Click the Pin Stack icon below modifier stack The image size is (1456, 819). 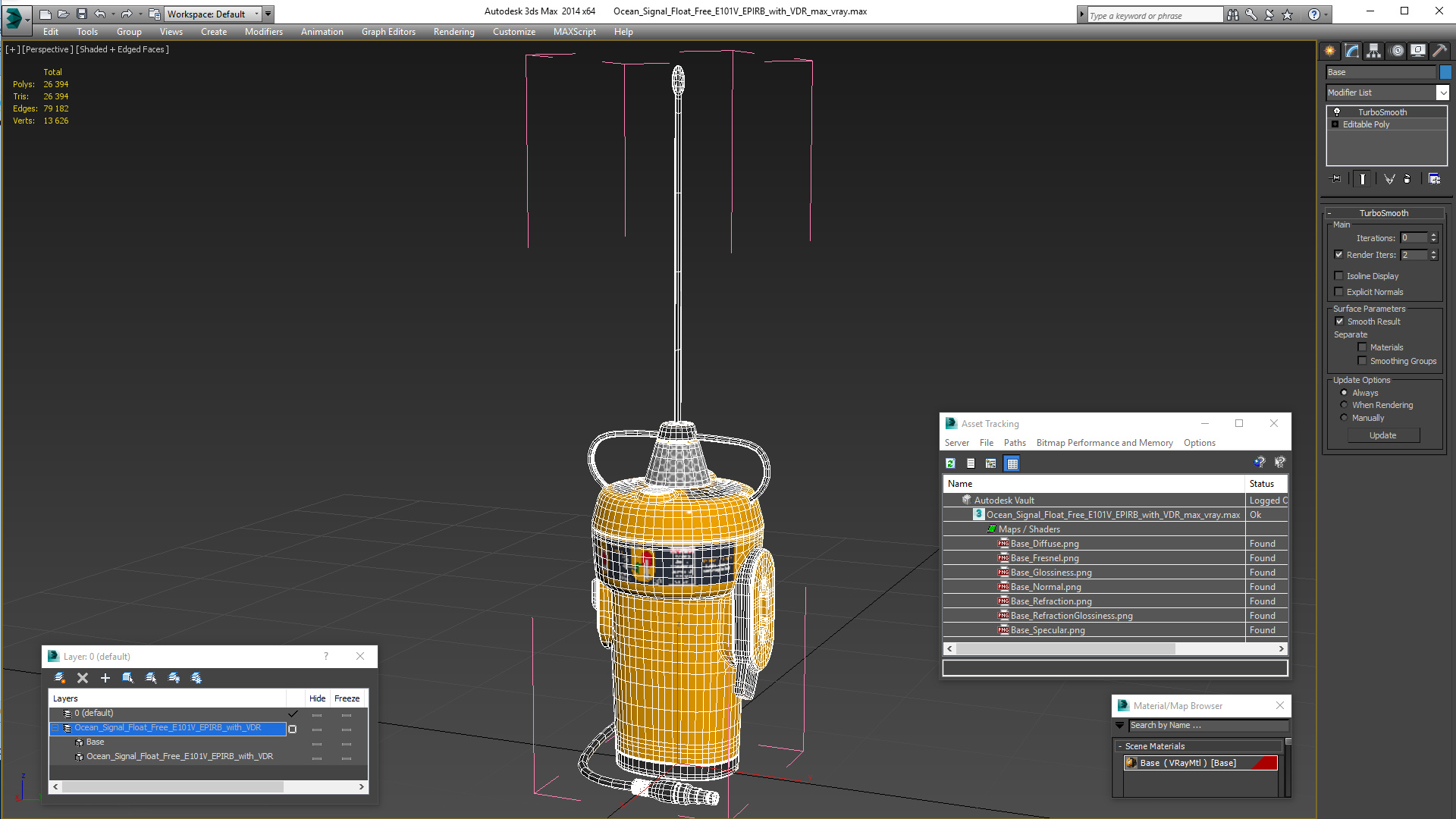(1336, 179)
